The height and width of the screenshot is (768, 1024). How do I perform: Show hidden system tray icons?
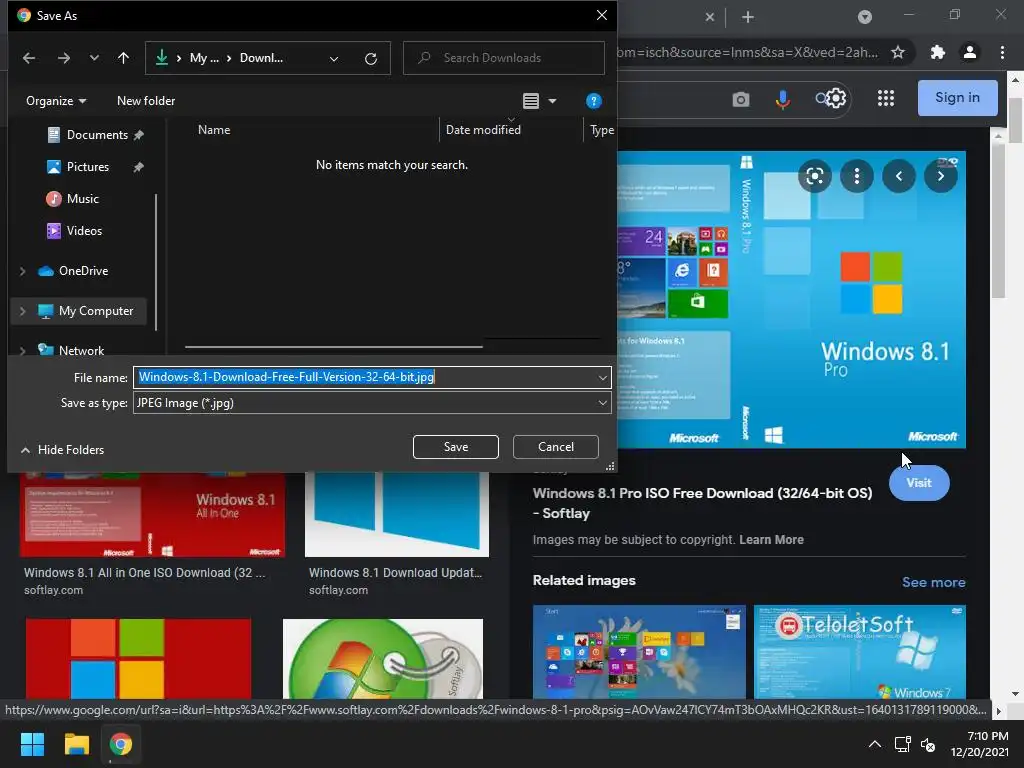click(874, 744)
